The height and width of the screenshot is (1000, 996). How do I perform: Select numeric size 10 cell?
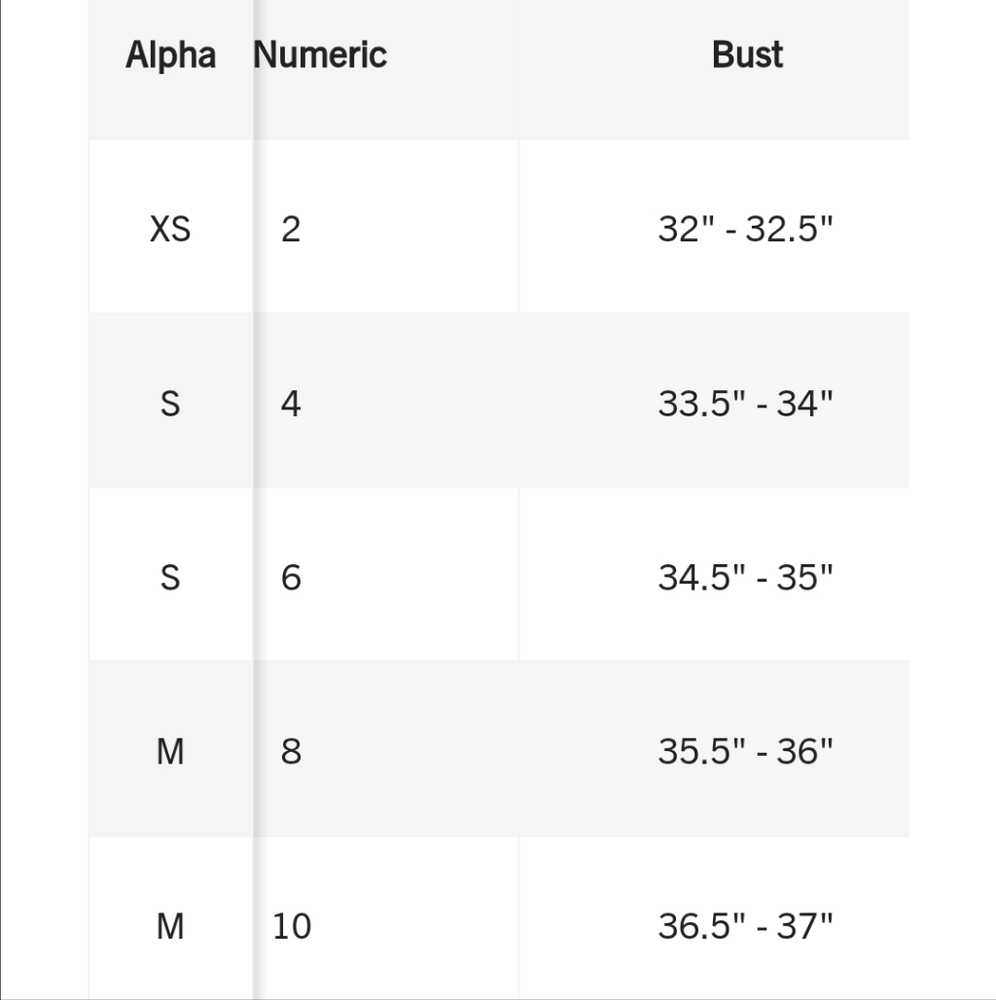[x=292, y=925]
